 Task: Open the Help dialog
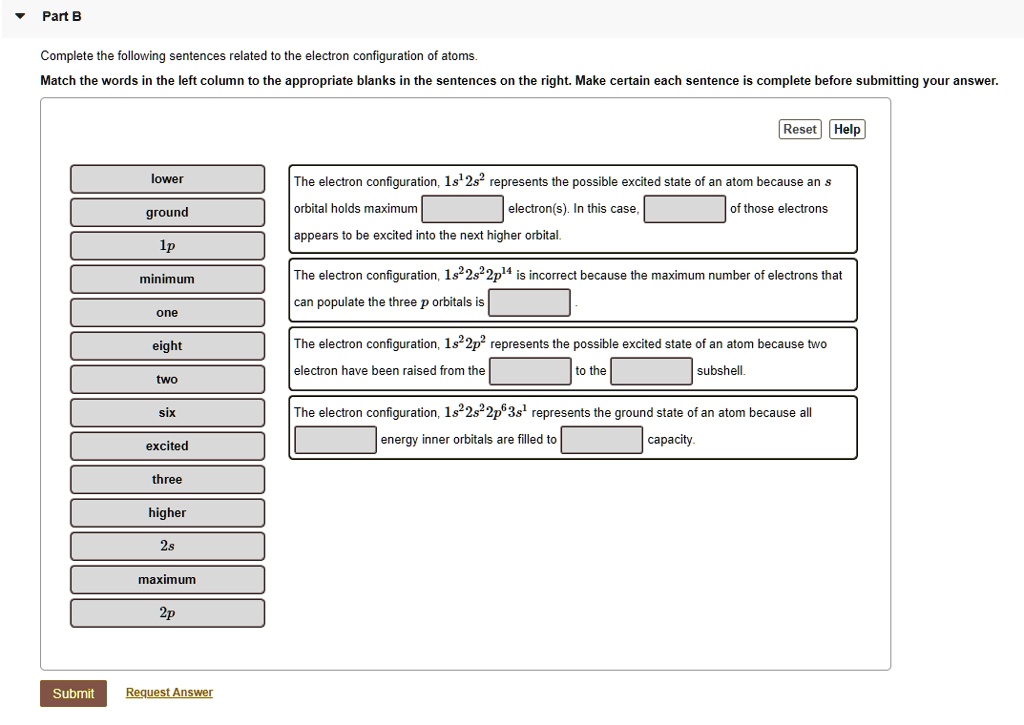(x=846, y=129)
